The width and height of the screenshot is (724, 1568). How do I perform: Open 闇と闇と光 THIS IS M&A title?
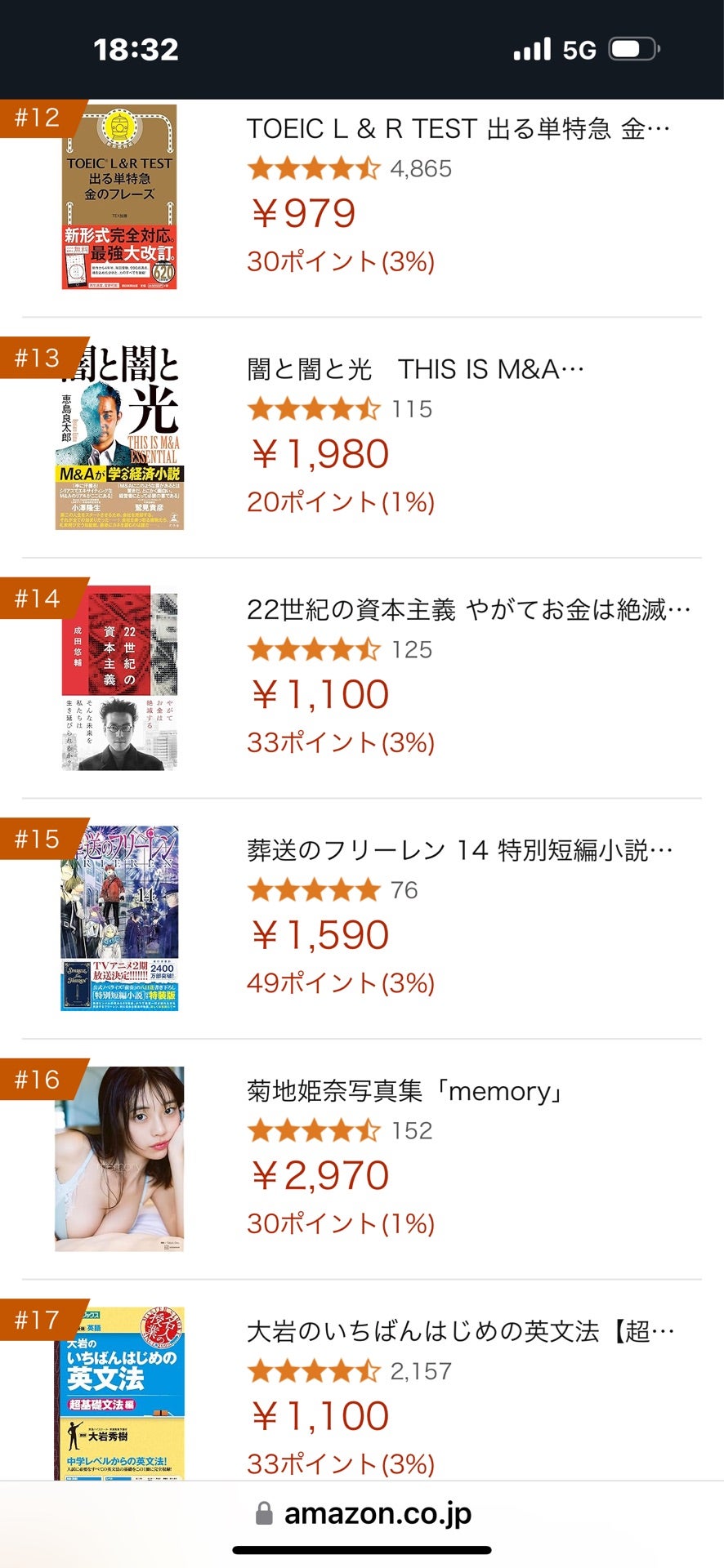(x=415, y=370)
